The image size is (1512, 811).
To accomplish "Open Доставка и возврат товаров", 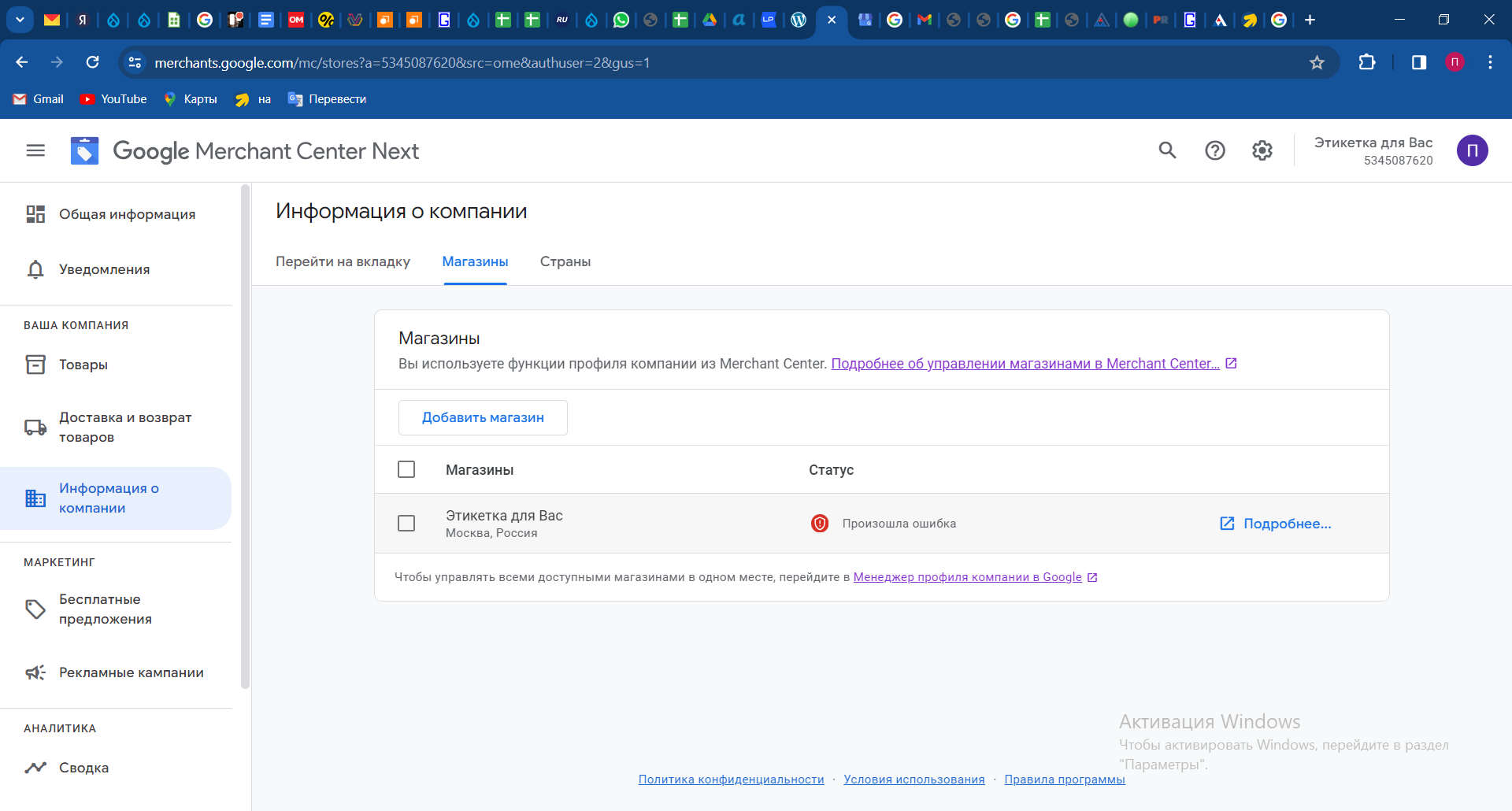I will click(x=116, y=427).
